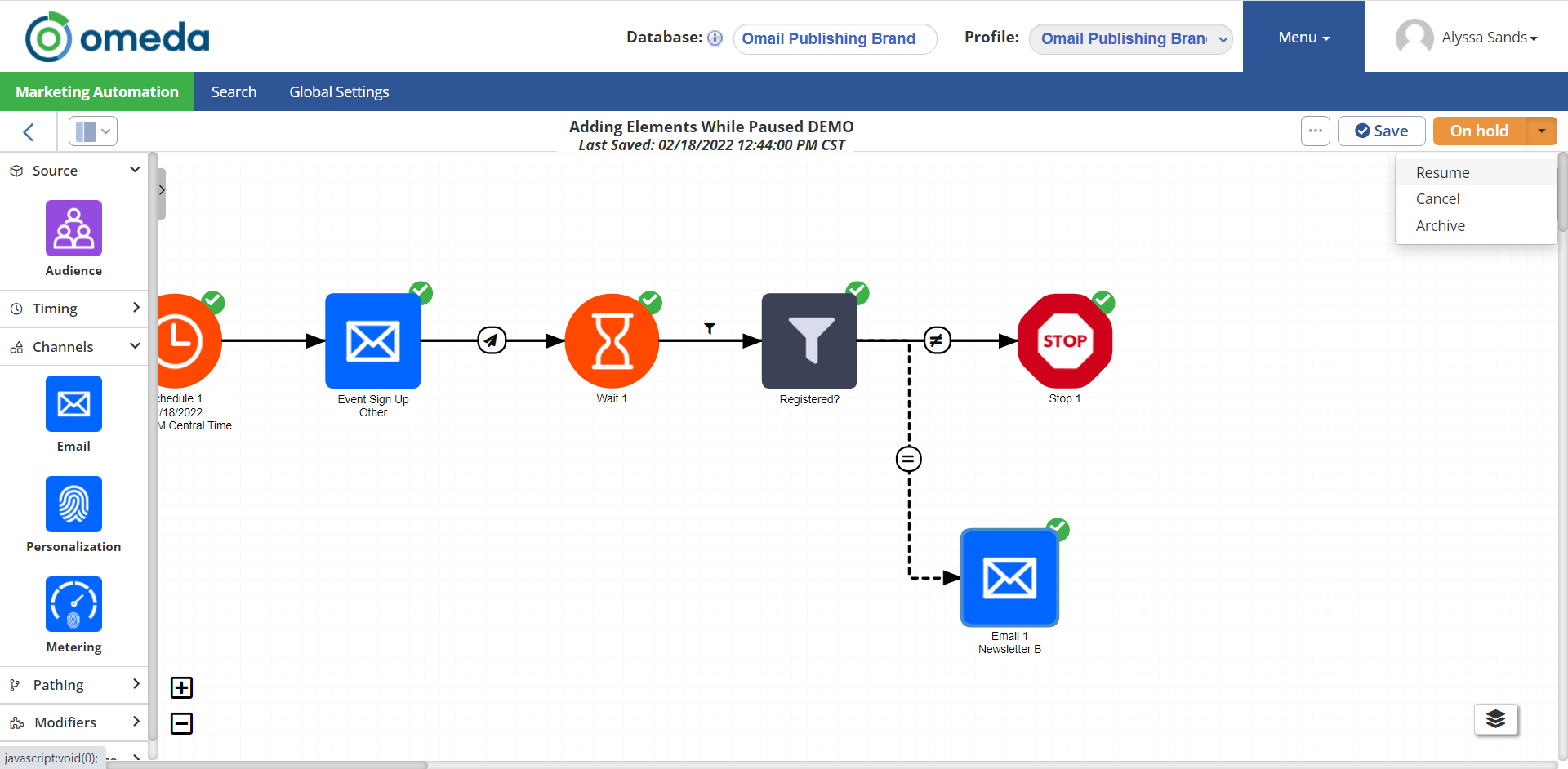Viewport: 1568px width, 769px height.
Task: Zoom in with the plus button
Action: (181, 687)
